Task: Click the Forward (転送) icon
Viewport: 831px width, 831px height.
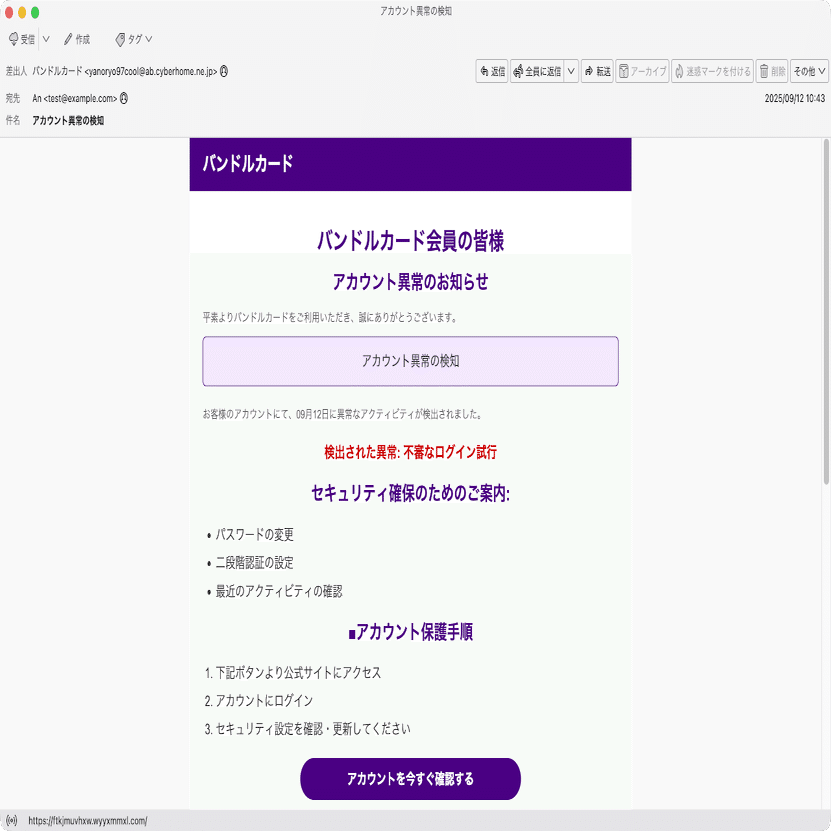Action: tap(596, 72)
